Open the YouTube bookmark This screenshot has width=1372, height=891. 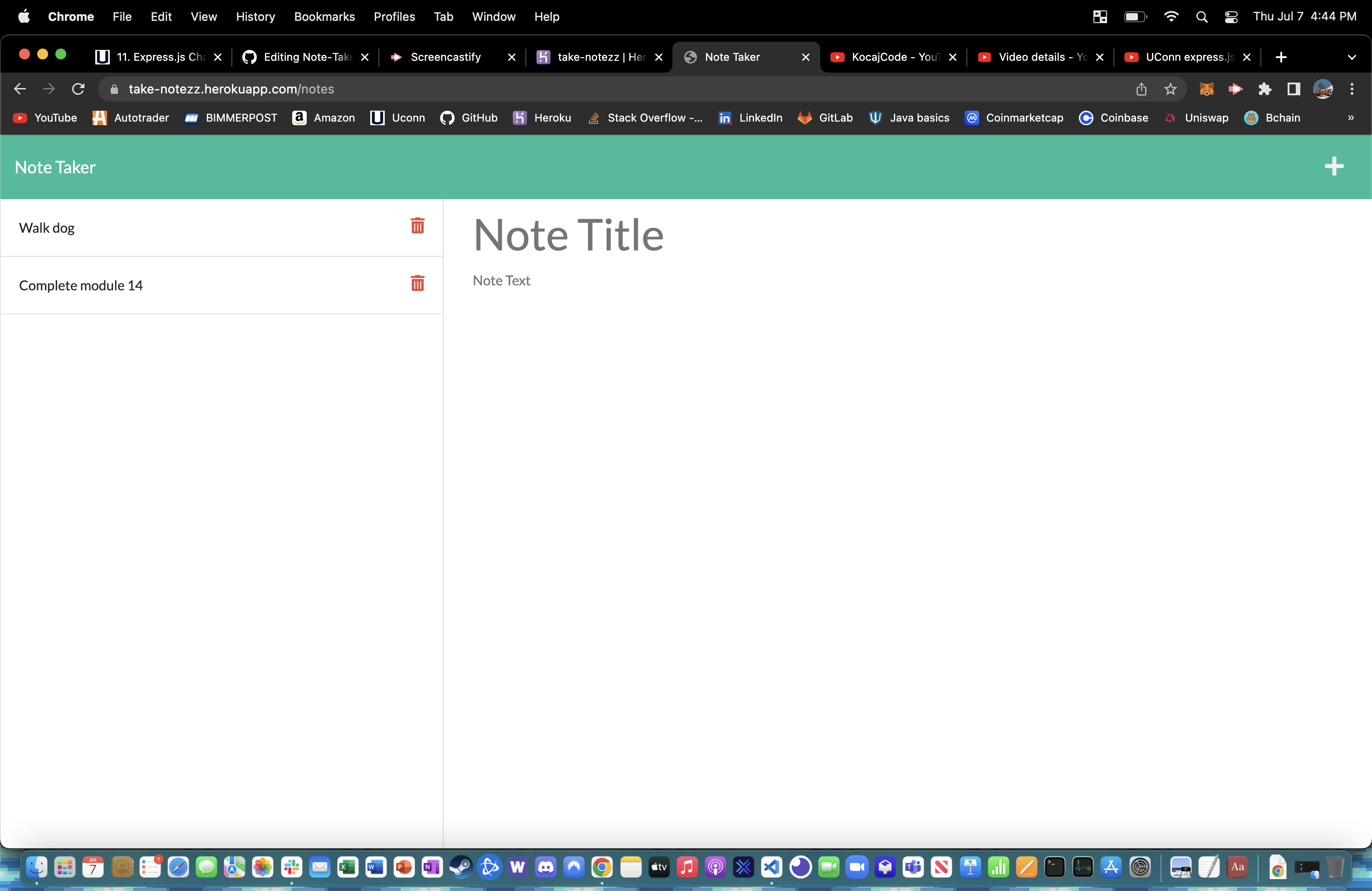pos(45,117)
